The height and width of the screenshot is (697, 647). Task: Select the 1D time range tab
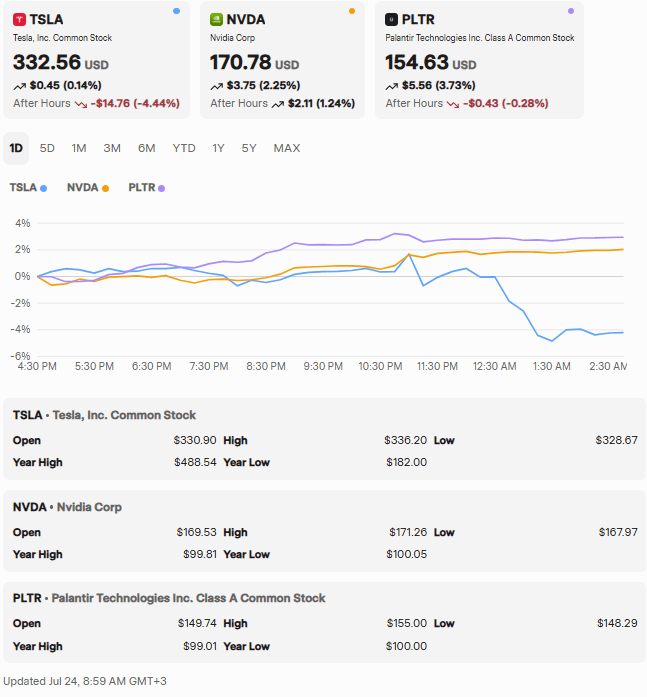16,148
